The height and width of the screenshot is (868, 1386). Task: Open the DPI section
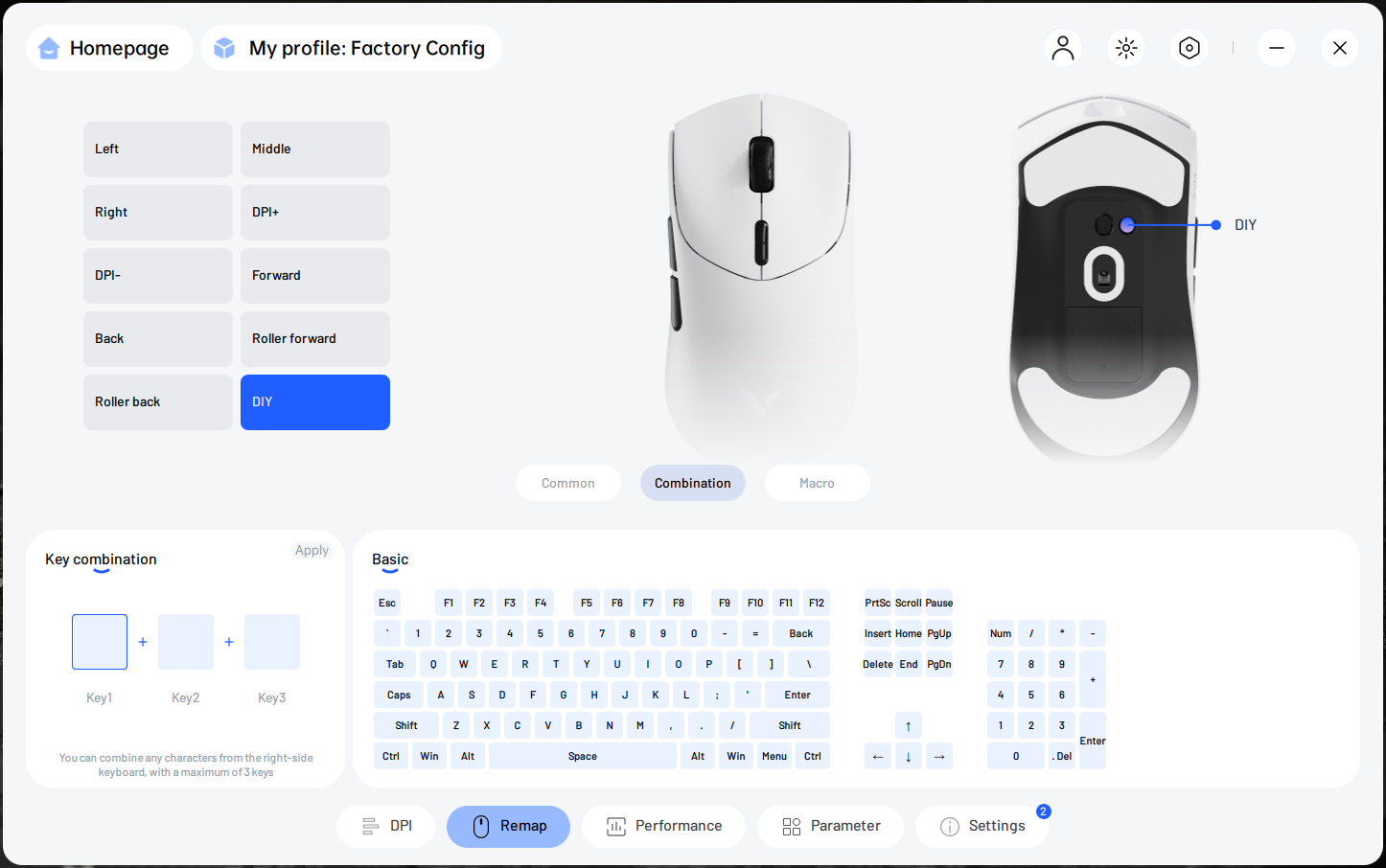(x=385, y=826)
